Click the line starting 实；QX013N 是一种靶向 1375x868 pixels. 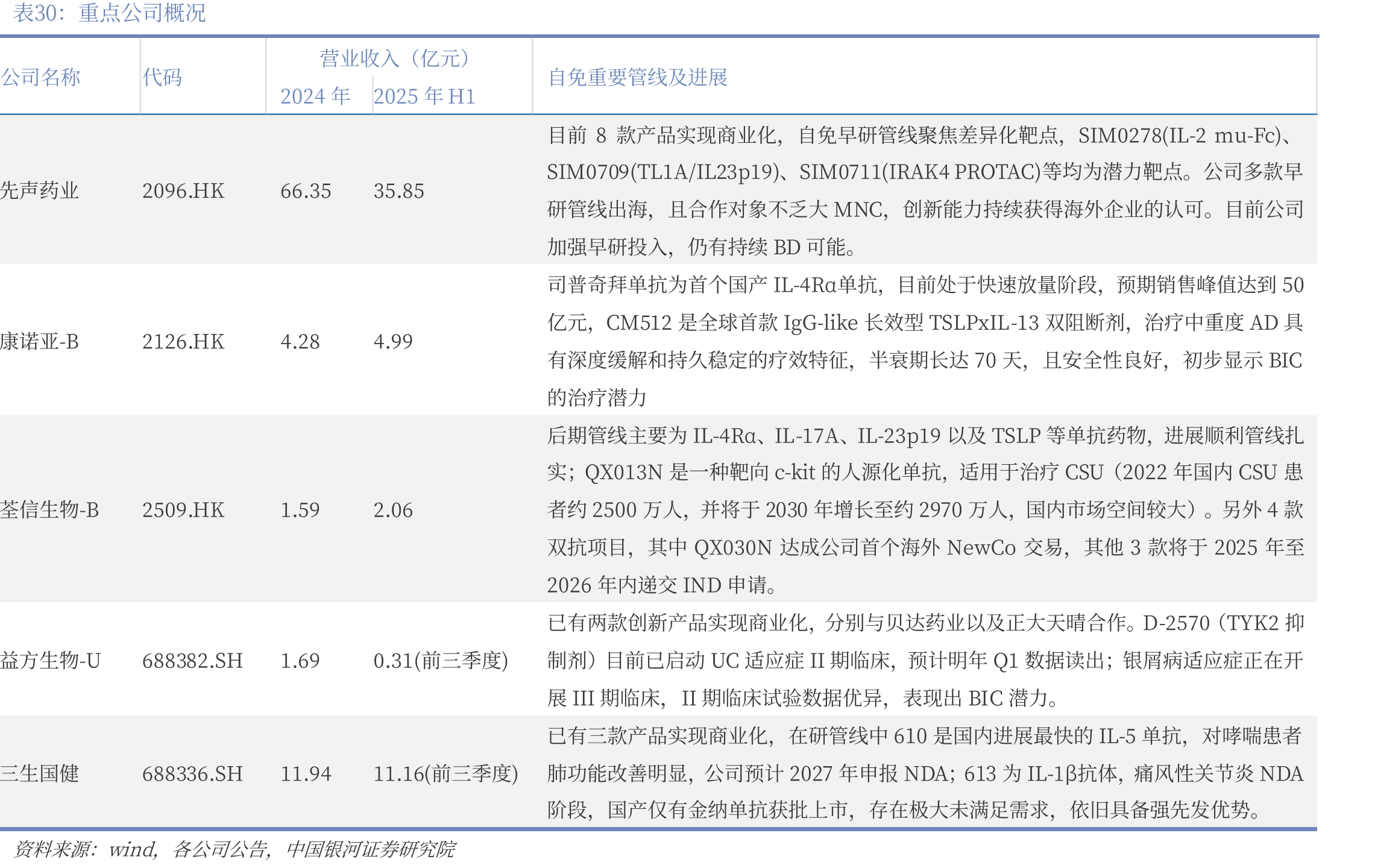click(925, 472)
